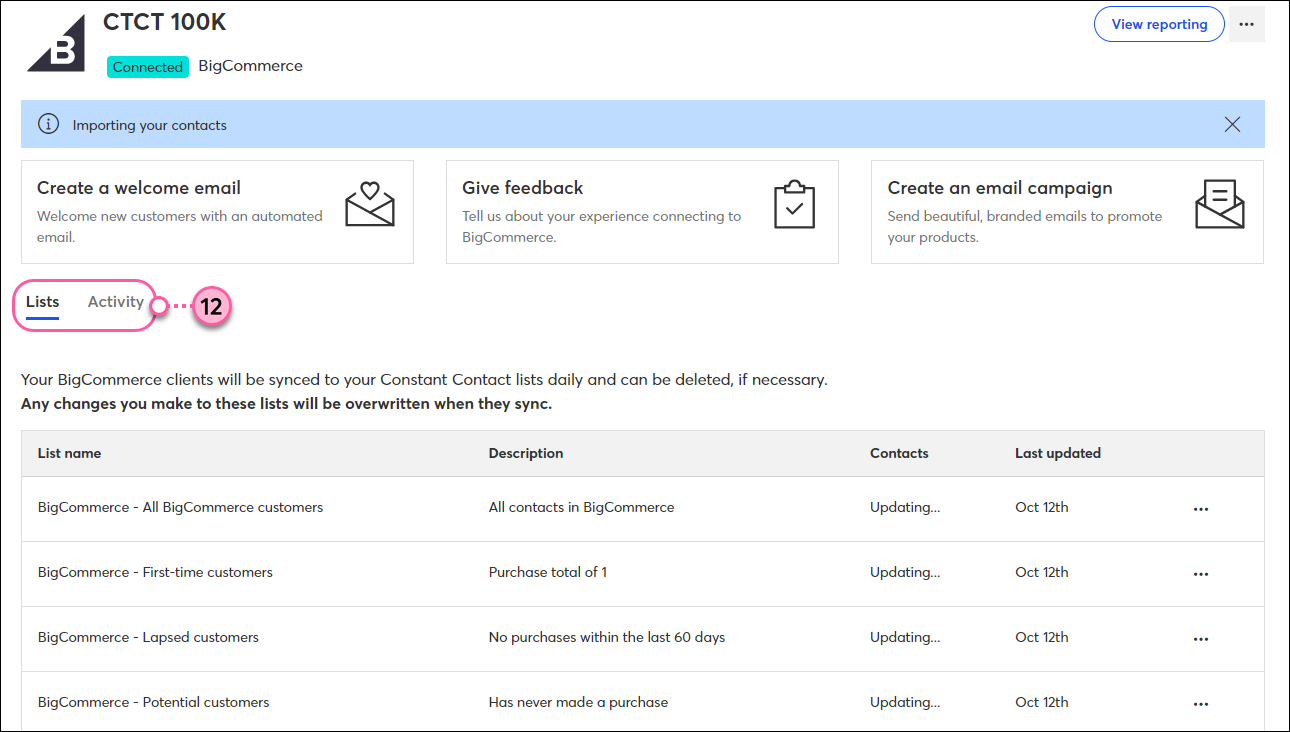Click the envelope letter campaign icon

point(1220,204)
